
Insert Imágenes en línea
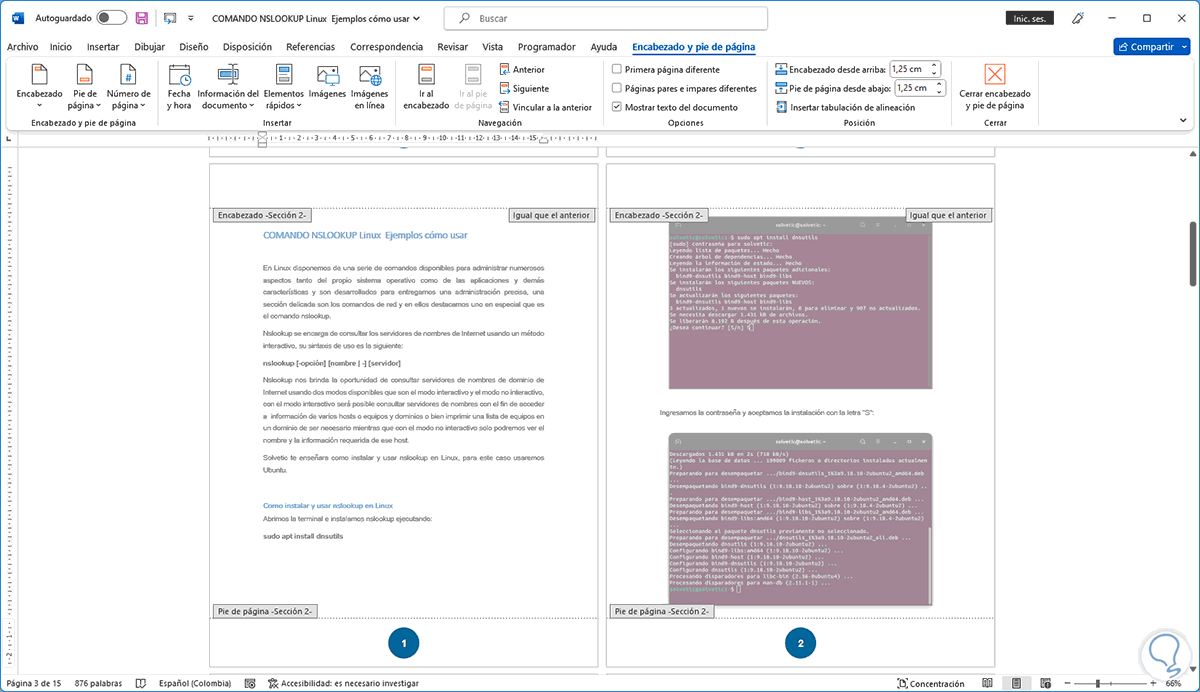tap(368, 86)
